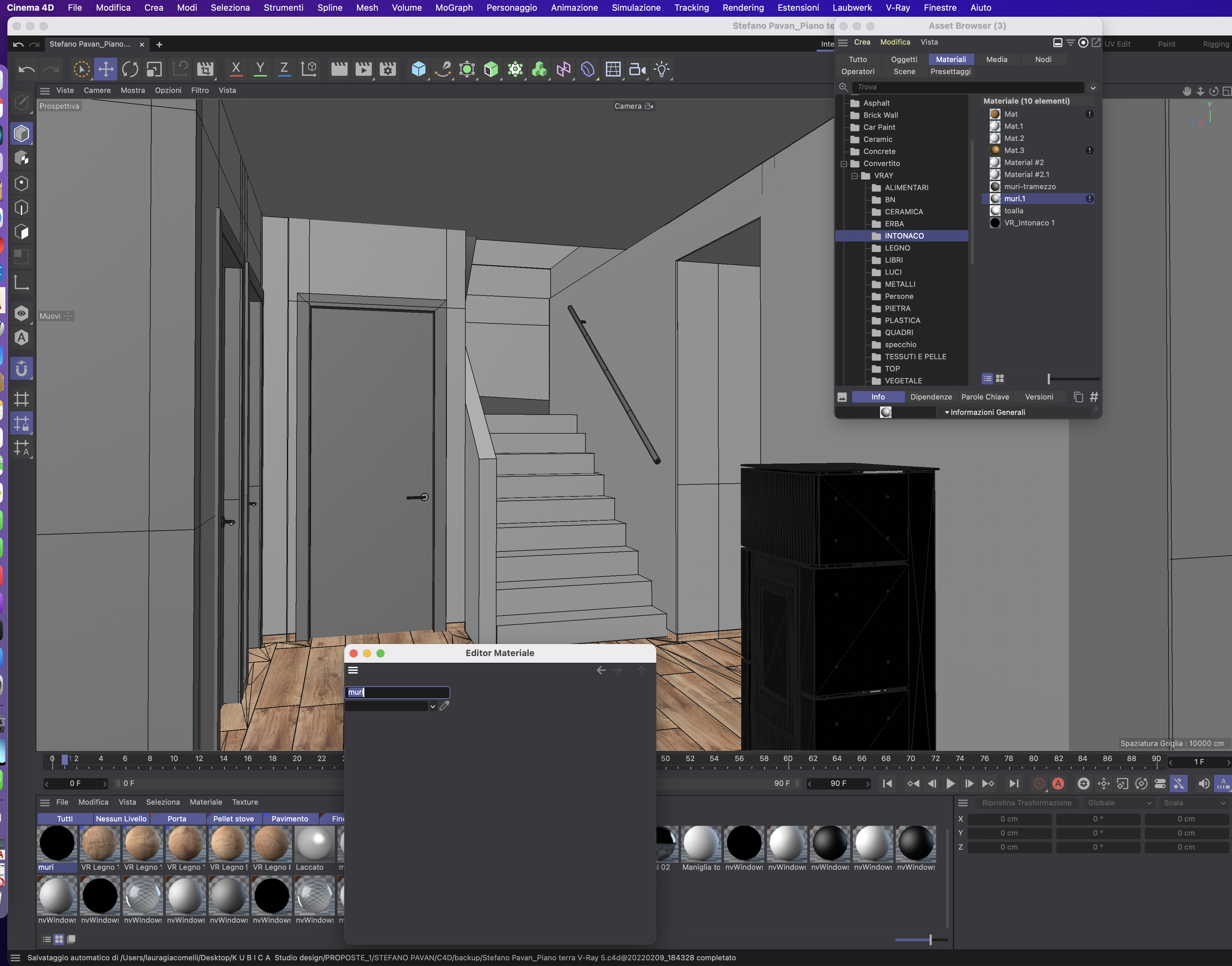Select the Move tool in toolbar
This screenshot has height=966, width=1232.
pyautogui.click(x=106, y=69)
